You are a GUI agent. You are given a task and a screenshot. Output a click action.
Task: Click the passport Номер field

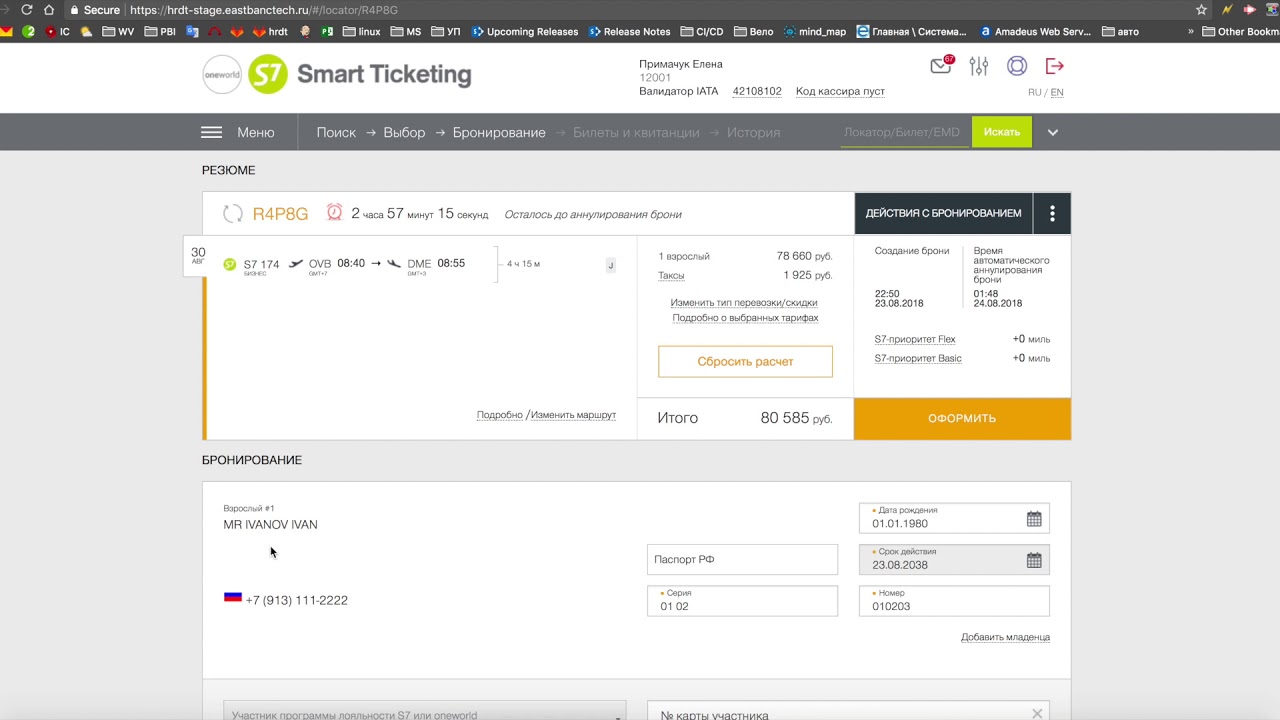[x=954, y=601]
